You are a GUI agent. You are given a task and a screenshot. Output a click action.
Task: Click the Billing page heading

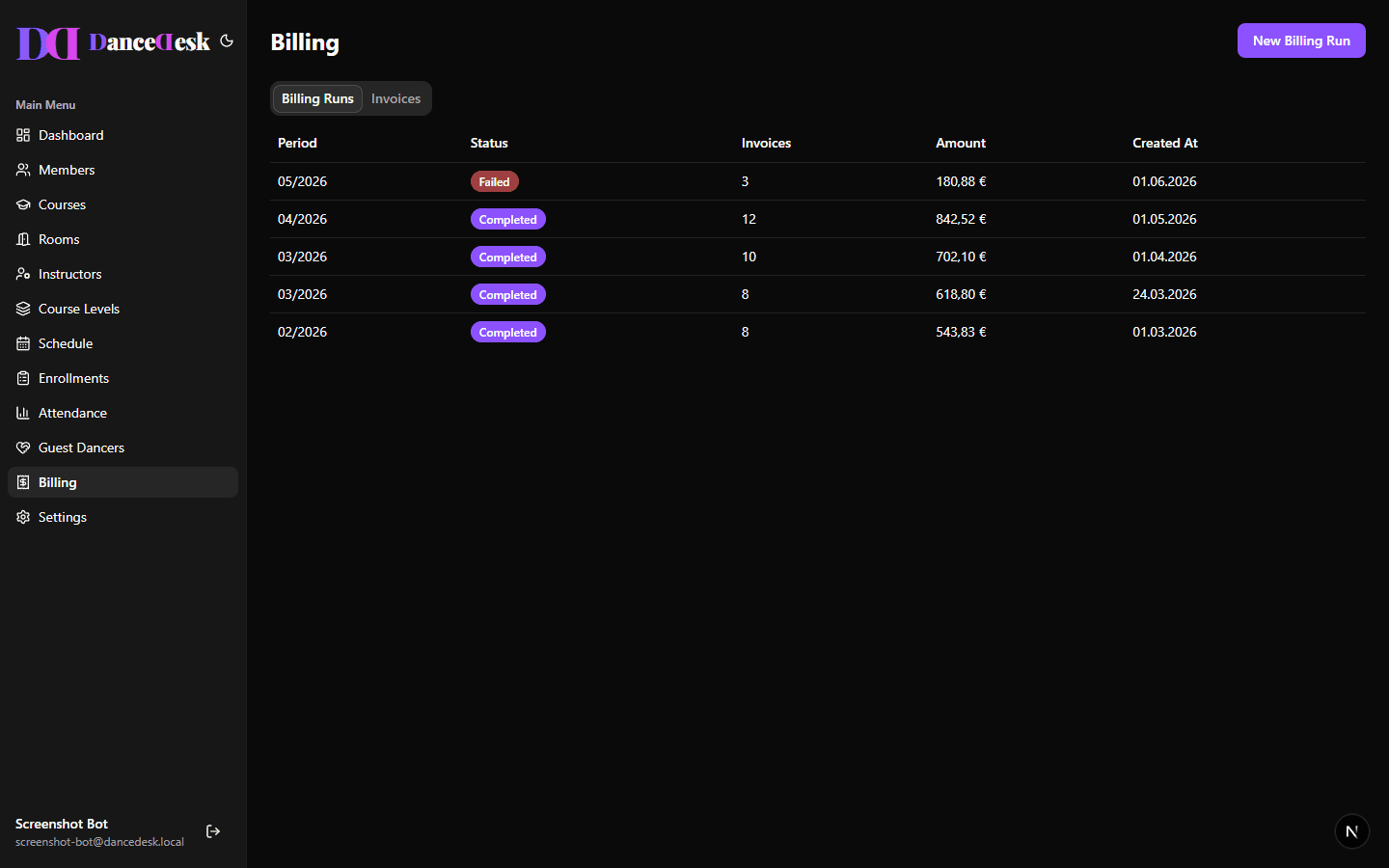[x=305, y=42]
